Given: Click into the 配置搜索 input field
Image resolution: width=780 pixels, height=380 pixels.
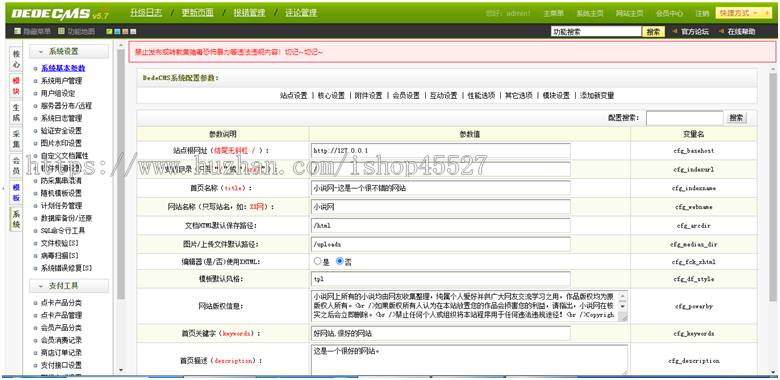Looking at the screenshot, I should pyautogui.click(x=684, y=118).
